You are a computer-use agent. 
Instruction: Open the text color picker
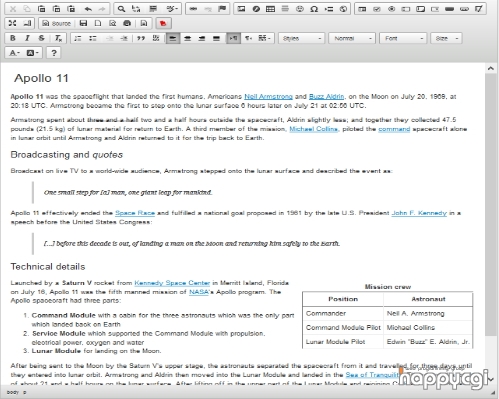point(15,53)
